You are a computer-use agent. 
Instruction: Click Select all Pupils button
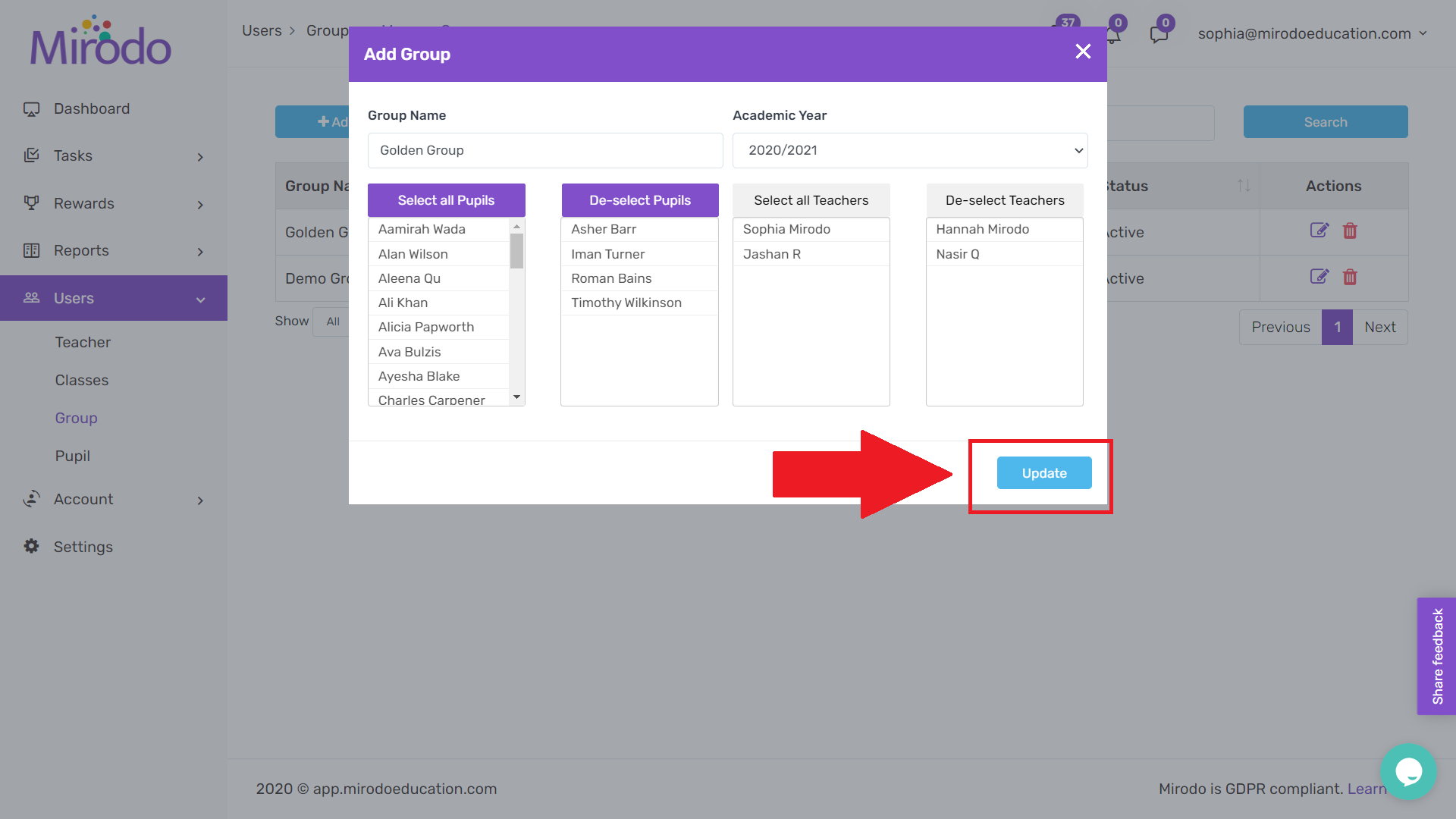point(446,200)
